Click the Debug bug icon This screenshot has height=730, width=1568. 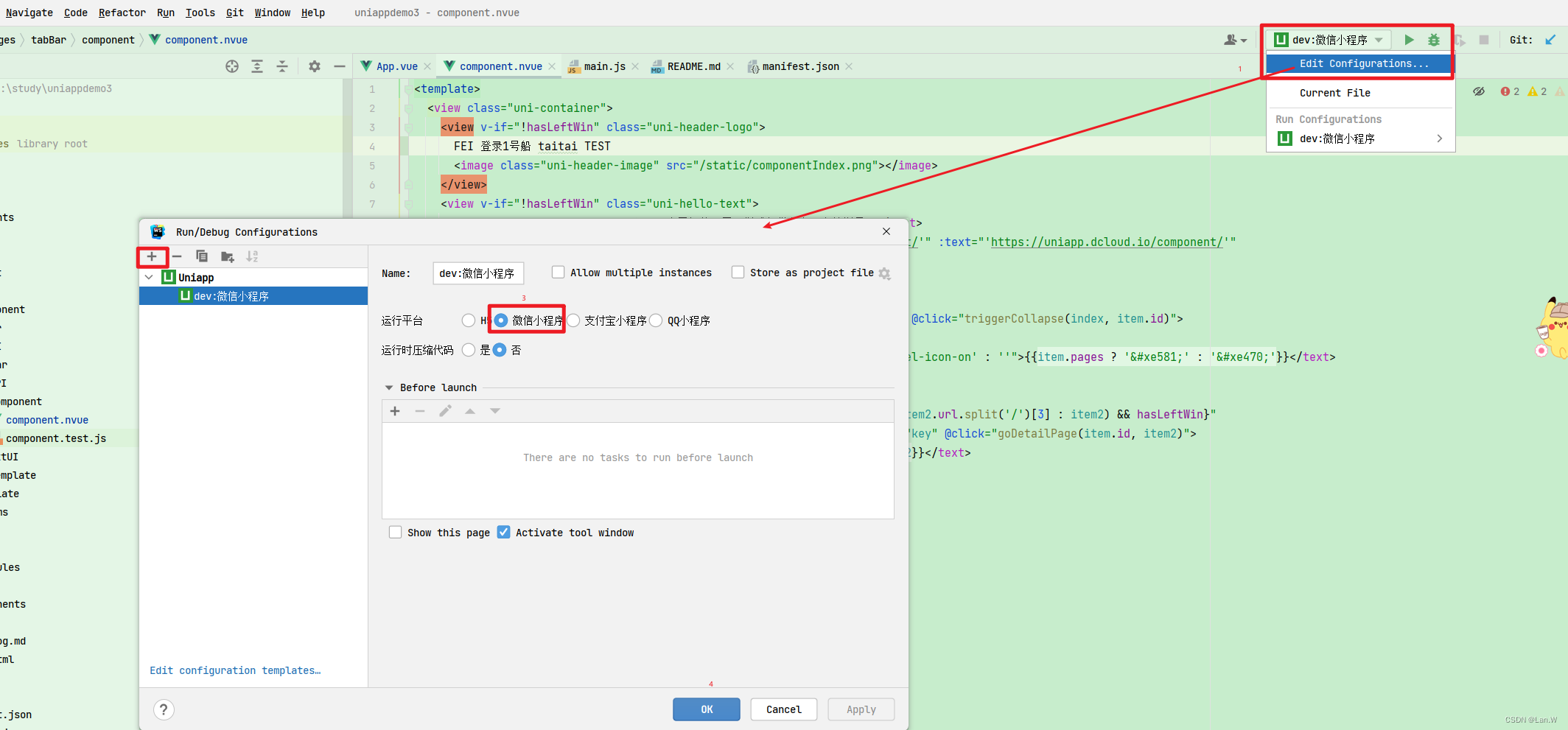point(1434,40)
